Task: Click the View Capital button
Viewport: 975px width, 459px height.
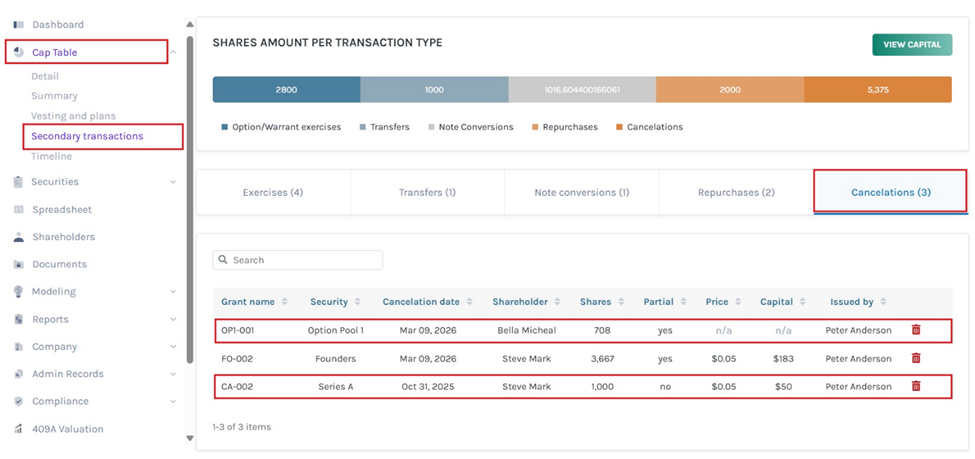Action: click(911, 45)
